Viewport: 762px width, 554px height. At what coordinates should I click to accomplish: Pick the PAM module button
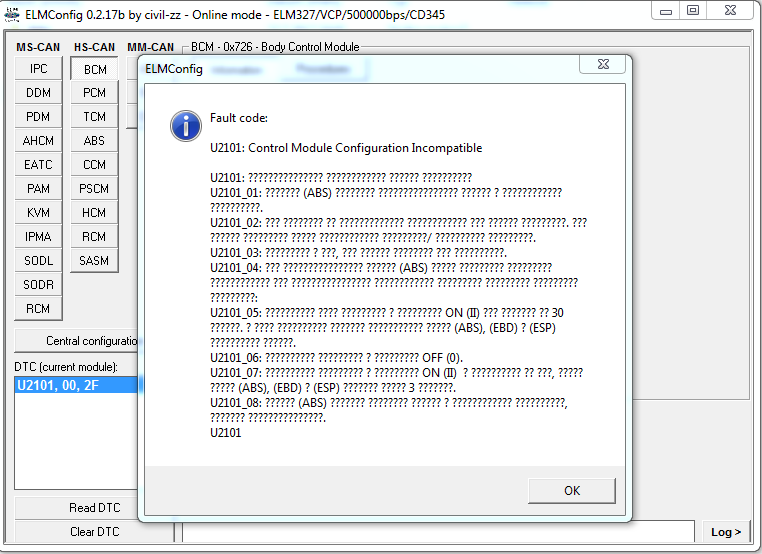(38, 189)
